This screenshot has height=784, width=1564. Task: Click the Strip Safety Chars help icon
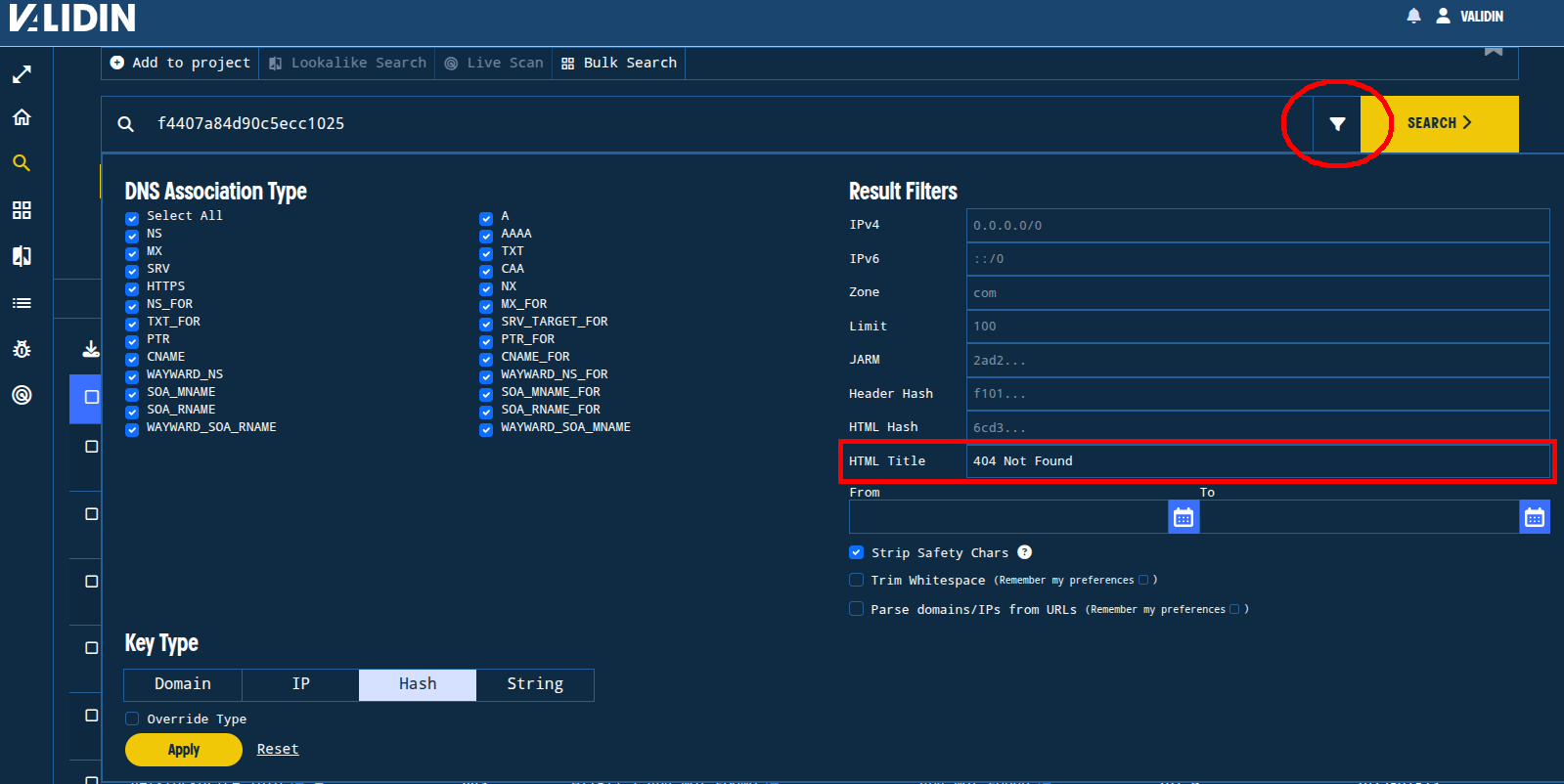coord(1024,552)
